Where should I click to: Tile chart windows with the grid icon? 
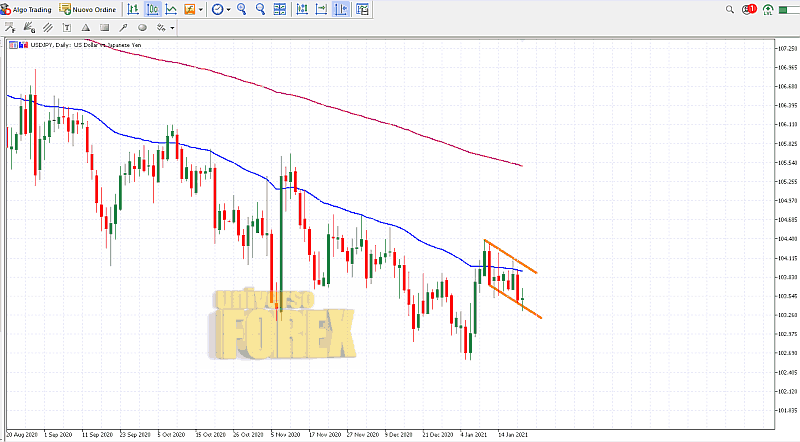[280, 9]
